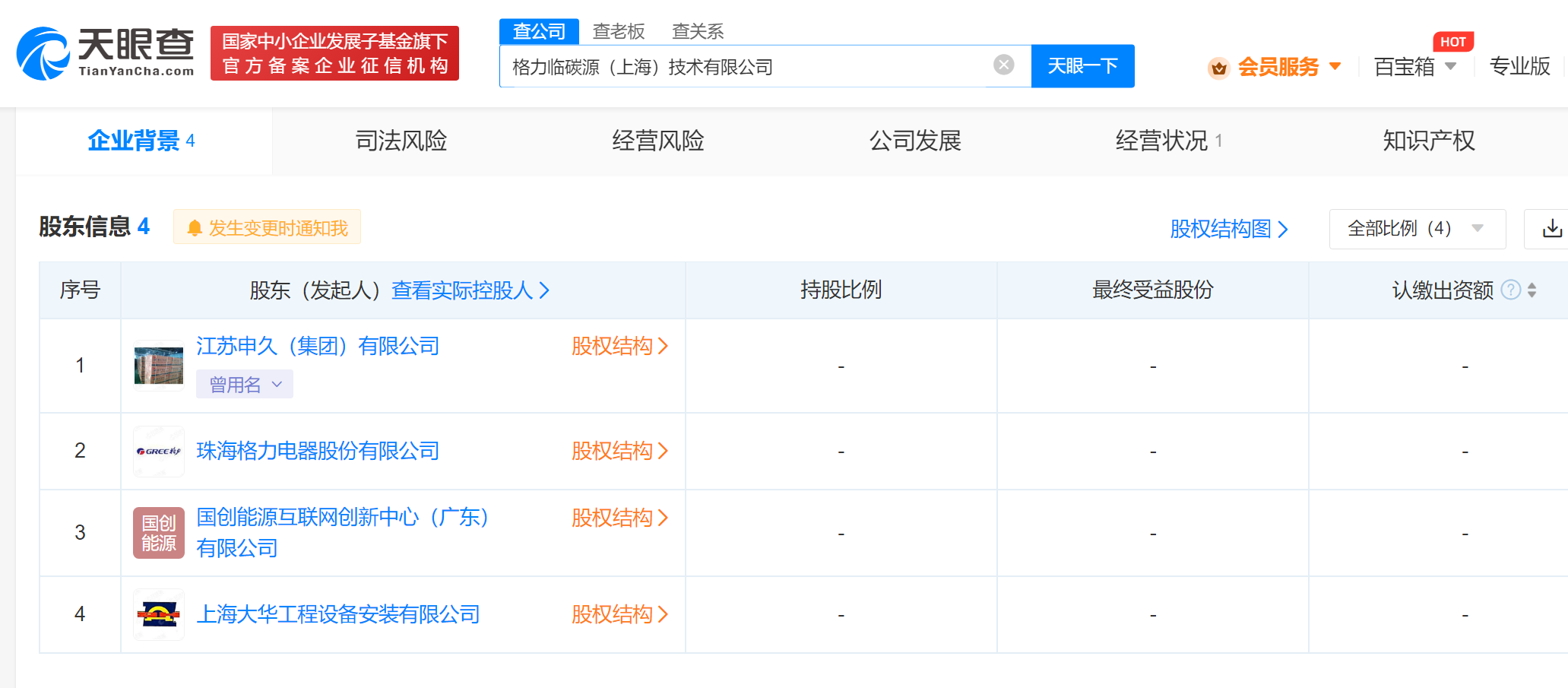Click the 国创能源 logo icon
Image resolution: width=1568 pixels, height=688 pixels.
tap(159, 533)
